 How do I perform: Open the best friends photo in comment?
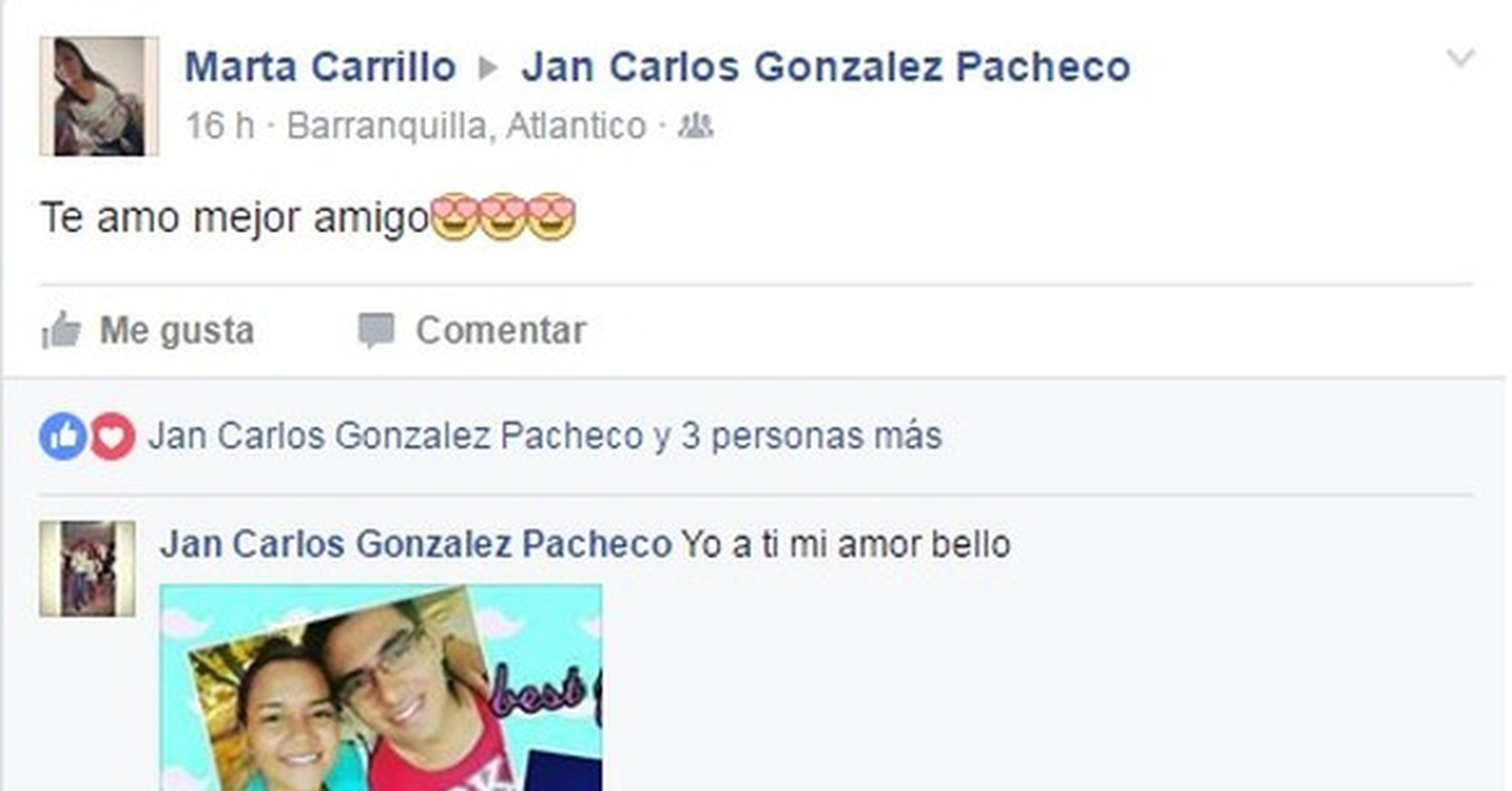click(381, 688)
